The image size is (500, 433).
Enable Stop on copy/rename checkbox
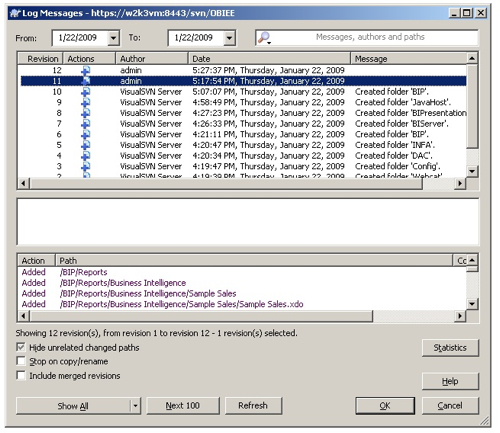(x=21, y=361)
